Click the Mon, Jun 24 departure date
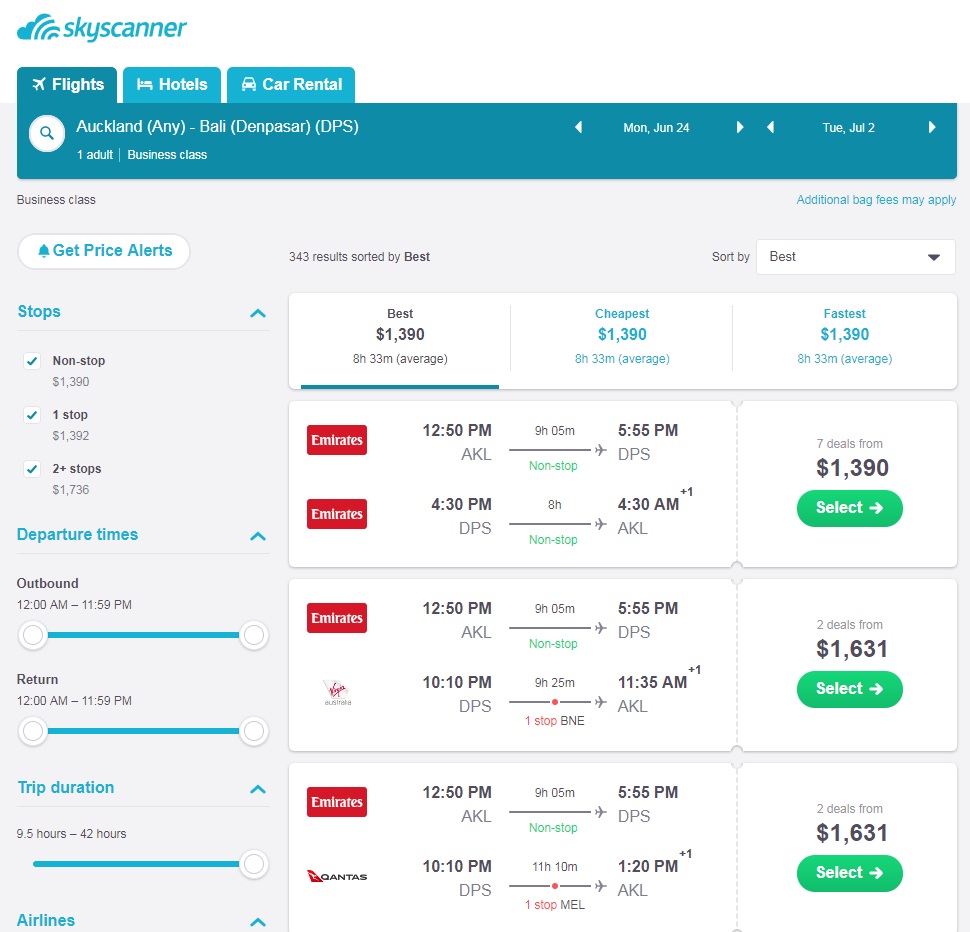The image size is (970, 932). coord(656,128)
